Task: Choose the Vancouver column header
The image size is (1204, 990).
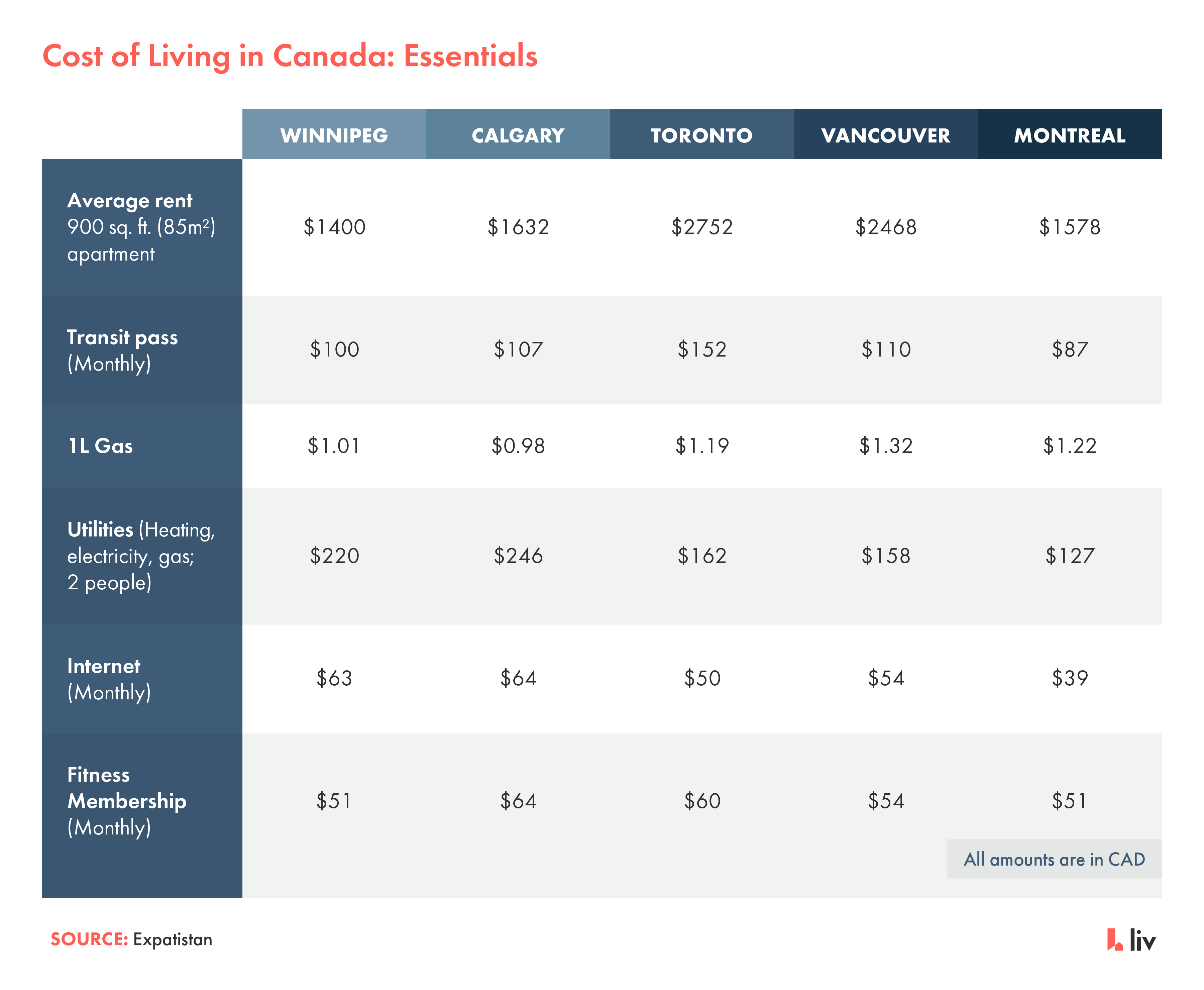Action: click(x=886, y=134)
